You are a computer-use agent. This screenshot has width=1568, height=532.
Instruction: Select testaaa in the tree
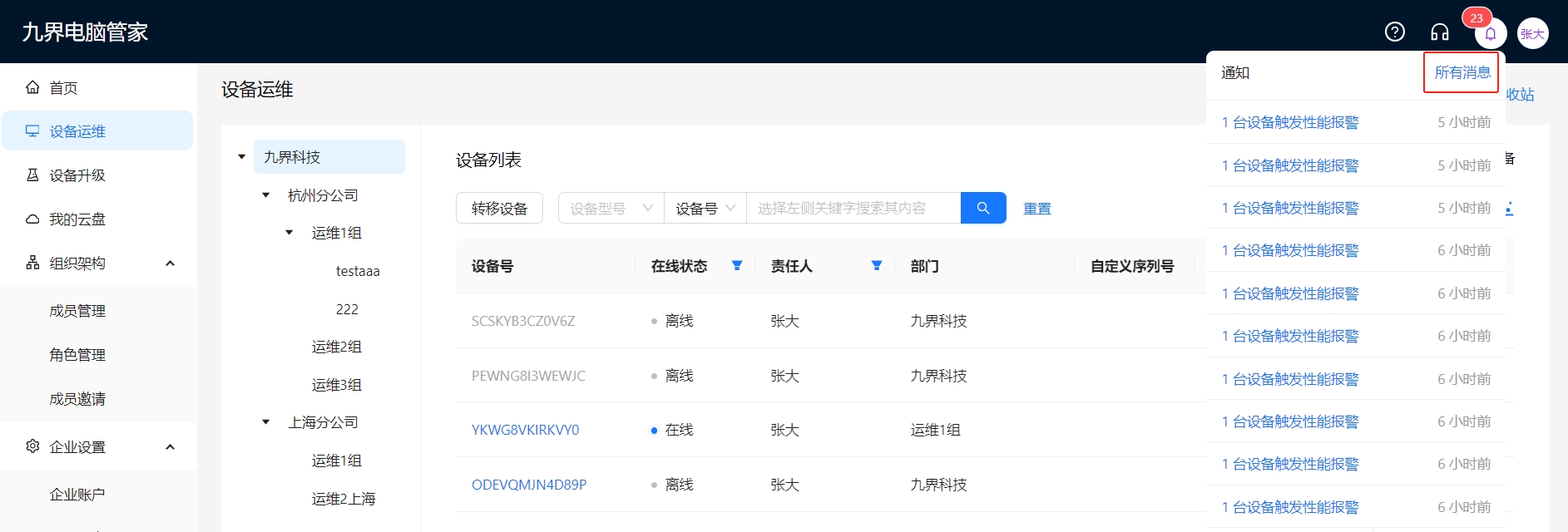point(358,271)
